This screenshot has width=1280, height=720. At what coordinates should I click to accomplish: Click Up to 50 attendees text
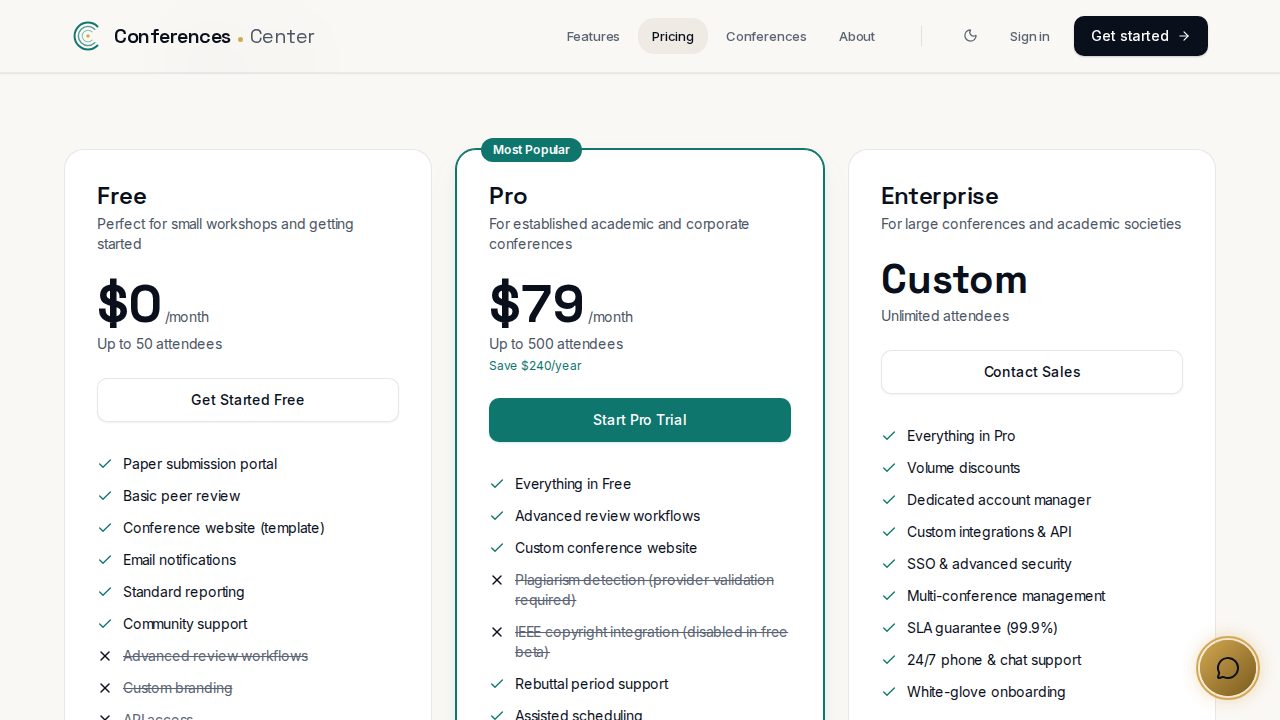[x=160, y=344]
